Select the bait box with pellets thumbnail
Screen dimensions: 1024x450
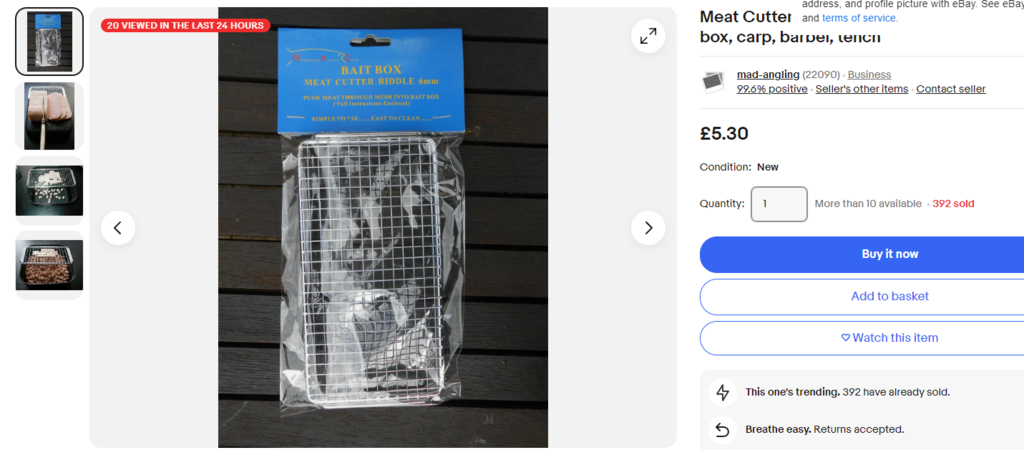point(50,265)
